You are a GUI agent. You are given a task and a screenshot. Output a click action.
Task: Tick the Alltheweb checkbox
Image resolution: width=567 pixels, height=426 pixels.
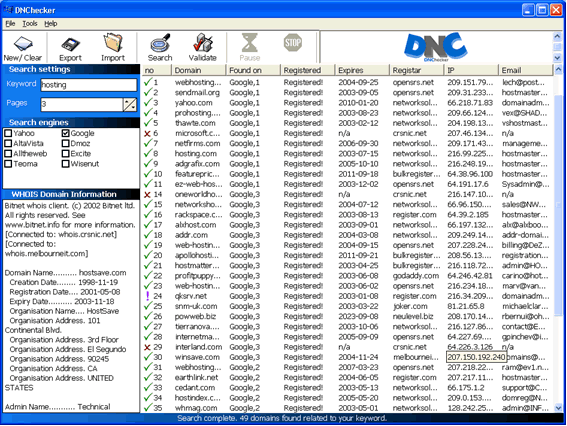8,153
